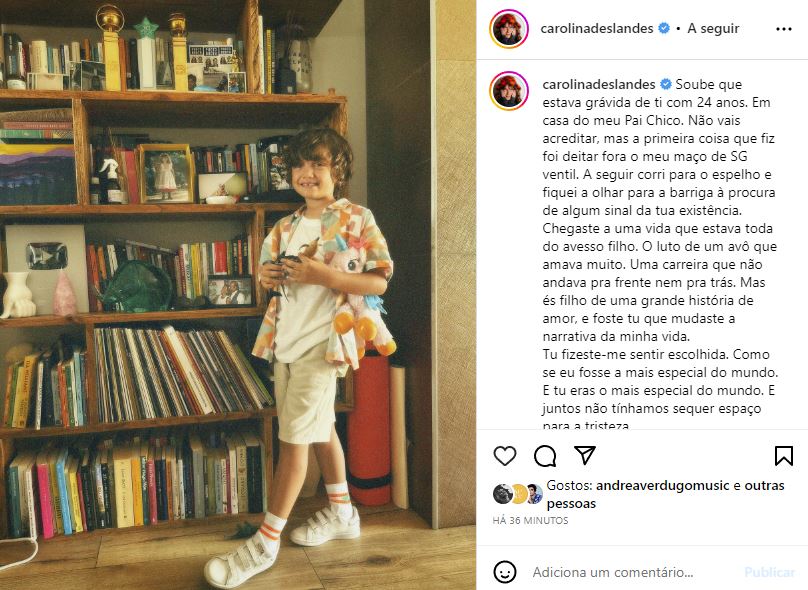Open the three-dot more options menu
Image resolution: width=808 pixels, height=590 pixels.
coord(784,29)
